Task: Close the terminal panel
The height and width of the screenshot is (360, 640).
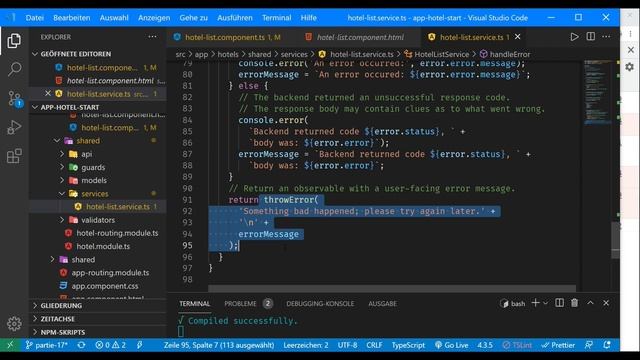Action: (x=606, y=303)
